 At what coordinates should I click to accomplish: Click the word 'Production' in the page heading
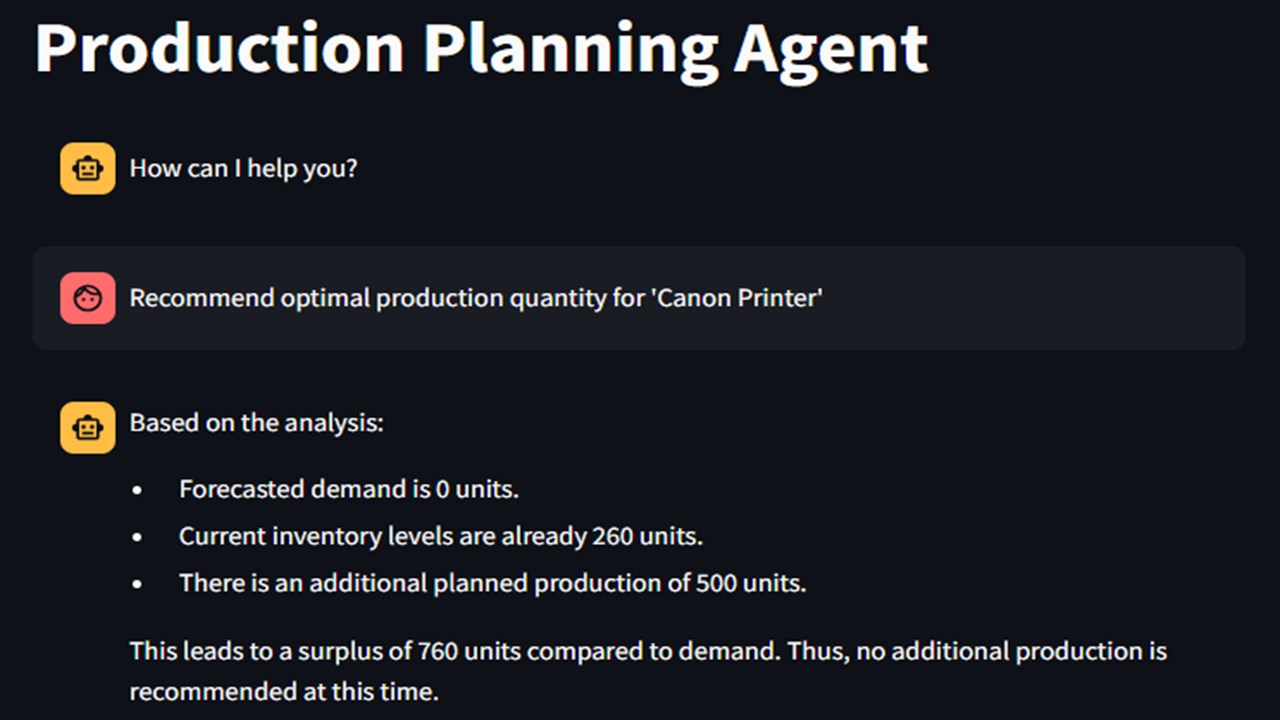tap(220, 46)
